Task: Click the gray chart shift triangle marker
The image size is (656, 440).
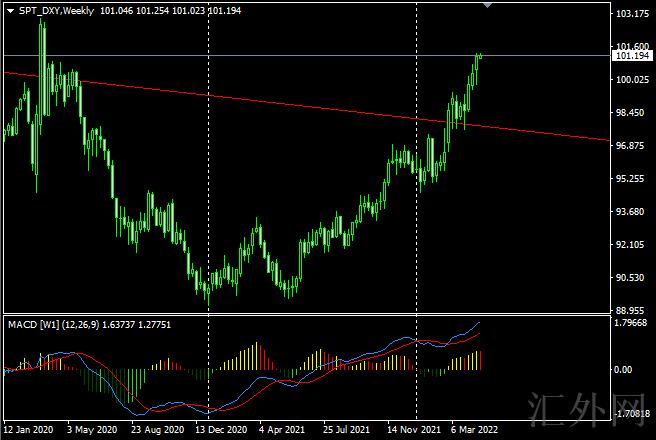Action: point(487,5)
